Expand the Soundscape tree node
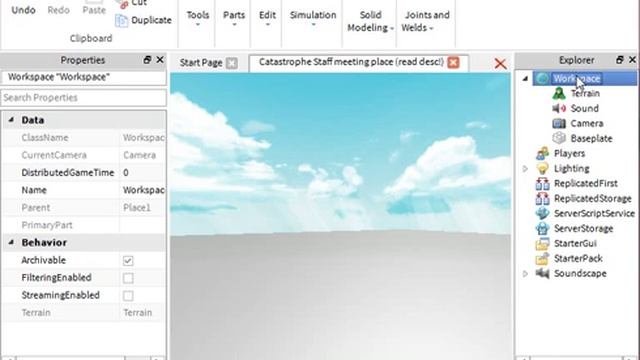 tap(525, 273)
